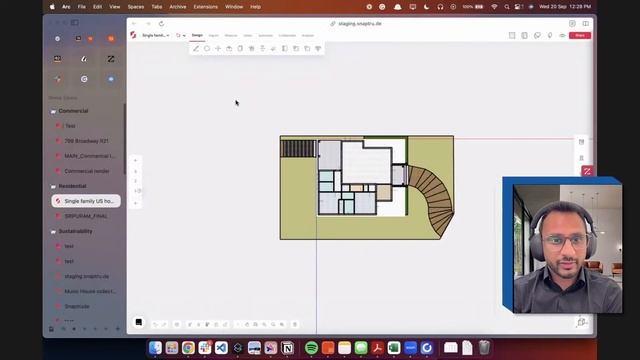Click the redo arrow in bottom toolbar

(x=164, y=324)
